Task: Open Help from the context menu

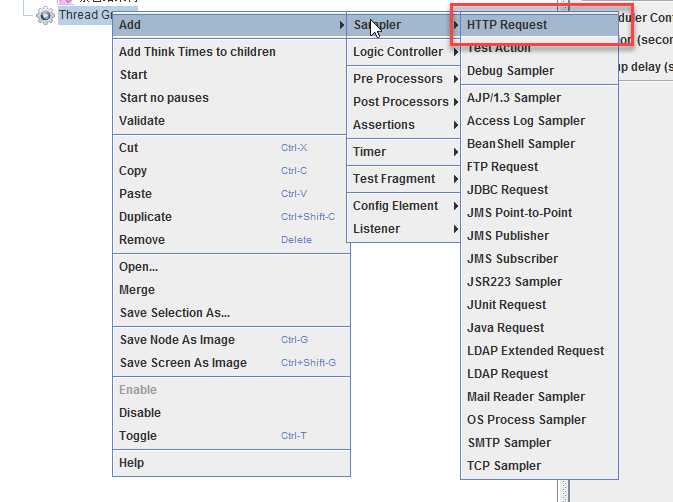Action: coord(132,463)
